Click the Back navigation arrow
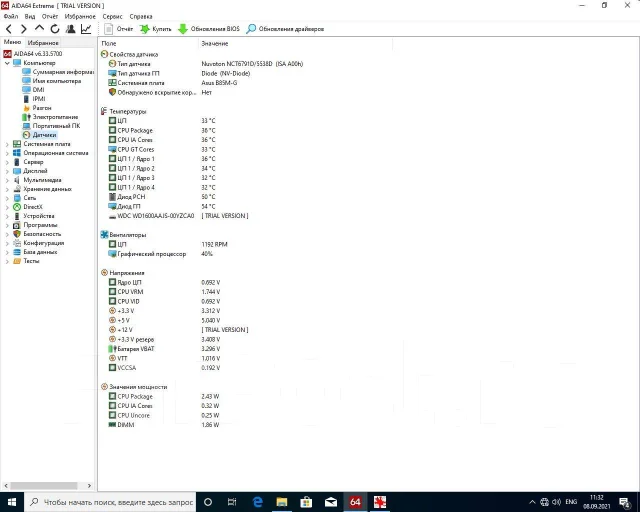The height and width of the screenshot is (512, 640). (9, 29)
